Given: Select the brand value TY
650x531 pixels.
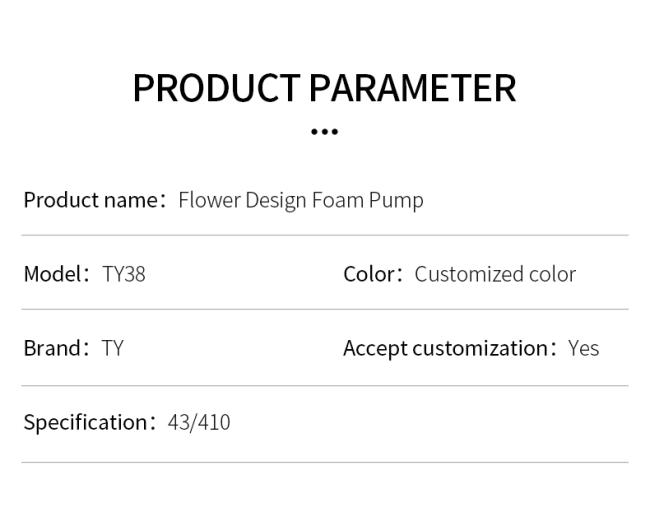Looking at the screenshot, I should click(x=113, y=348).
